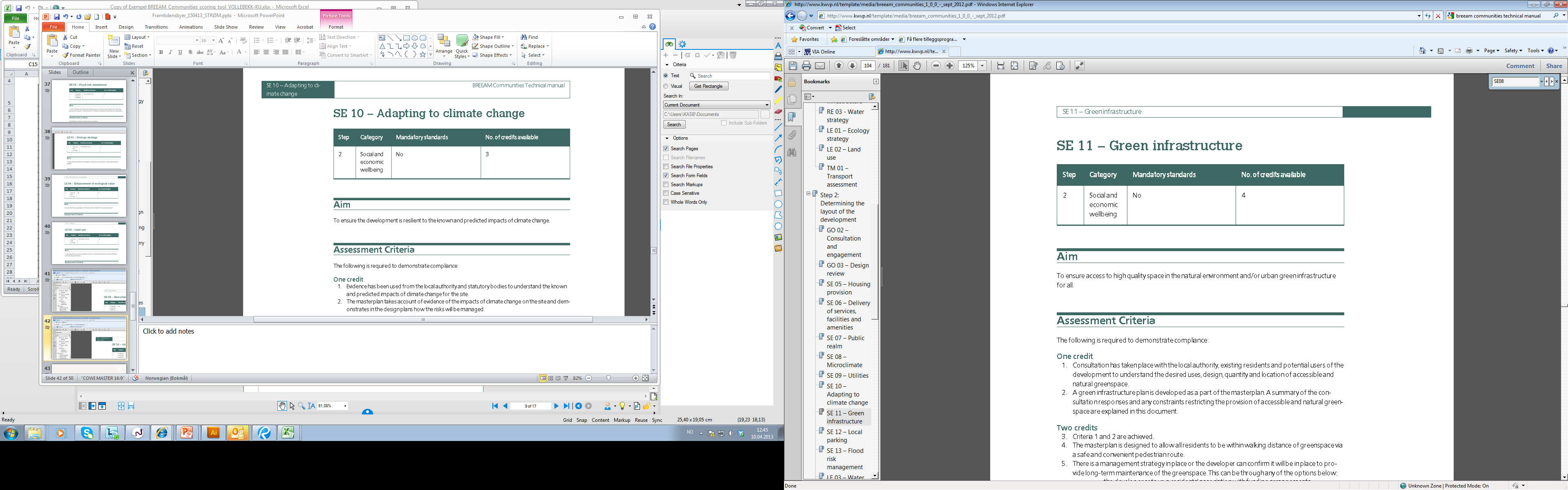The image size is (1568, 490).
Task: Open the Current Document Search In dropdown
Action: click(717, 105)
